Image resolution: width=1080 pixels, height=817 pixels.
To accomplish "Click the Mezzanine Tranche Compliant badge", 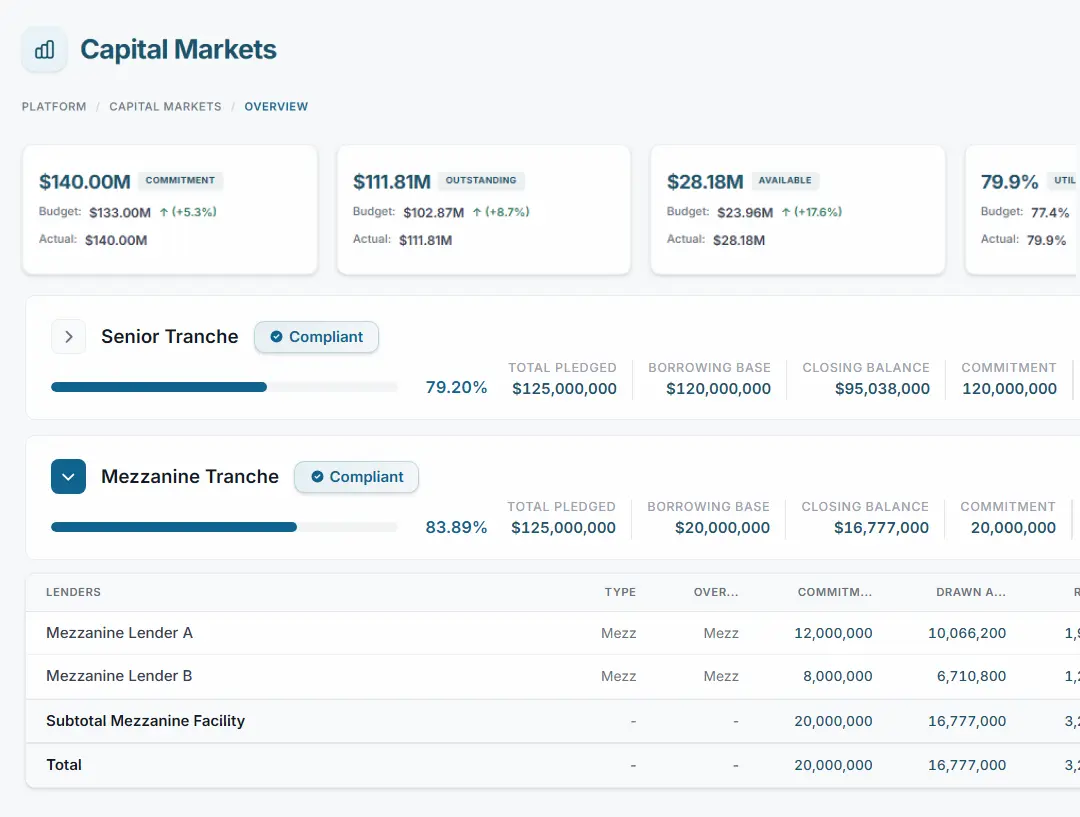I will click(x=356, y=477).
